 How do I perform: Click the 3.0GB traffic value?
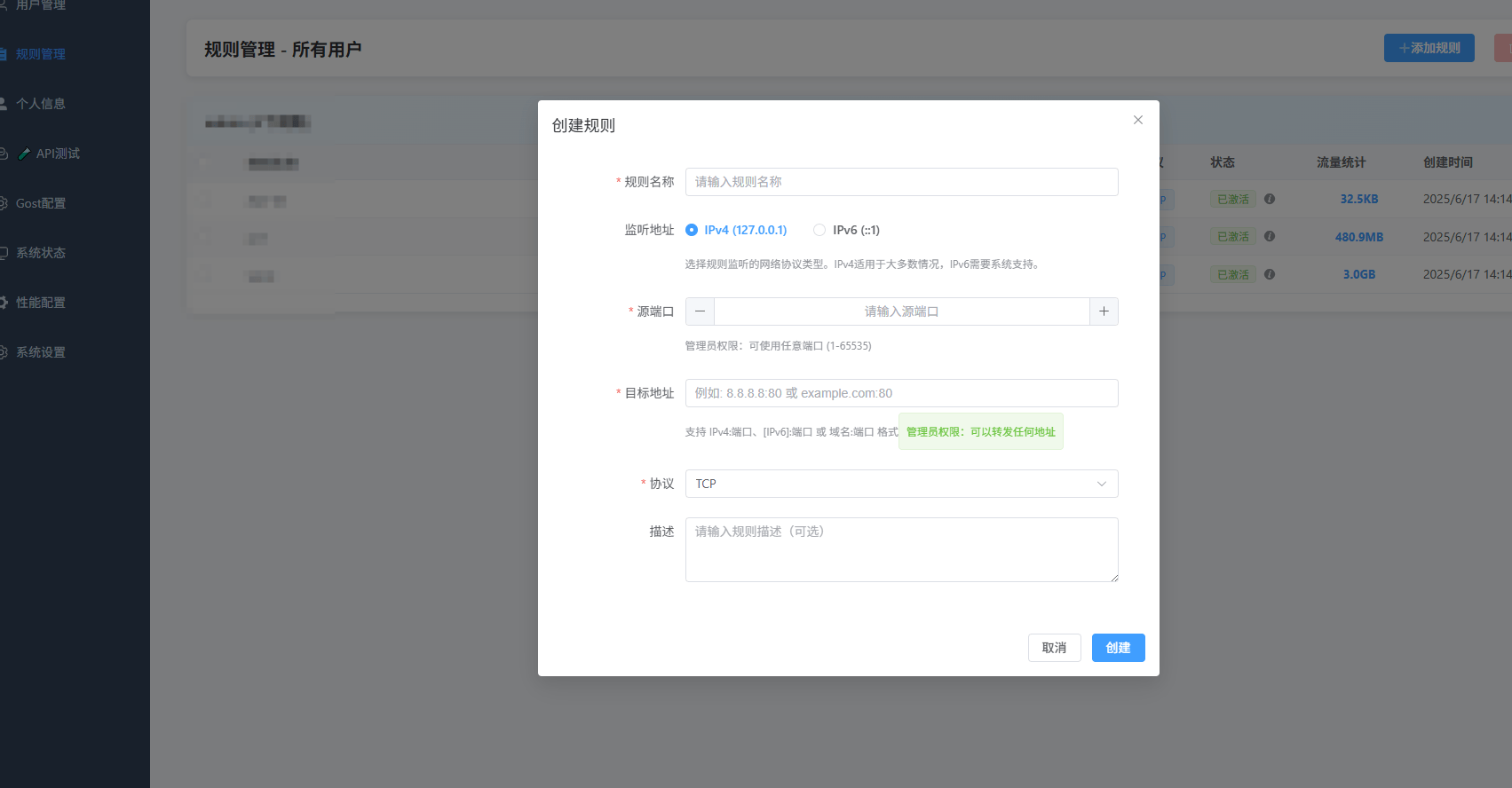point(1359,274)
